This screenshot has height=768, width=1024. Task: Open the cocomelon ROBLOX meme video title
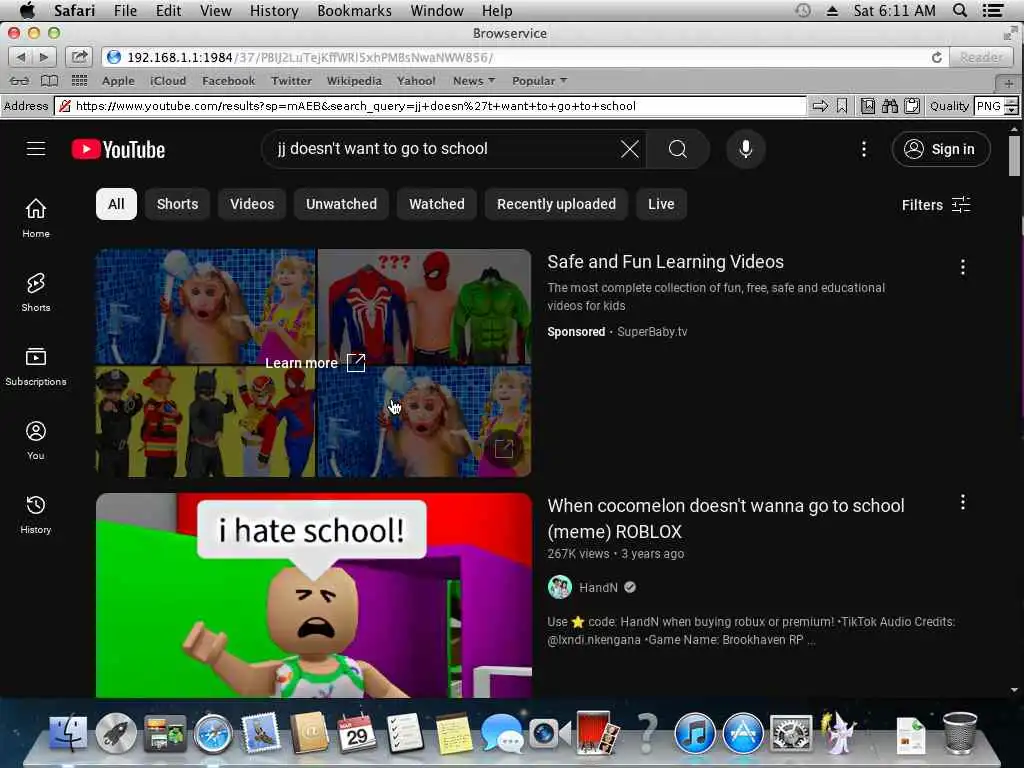(726, 518)
